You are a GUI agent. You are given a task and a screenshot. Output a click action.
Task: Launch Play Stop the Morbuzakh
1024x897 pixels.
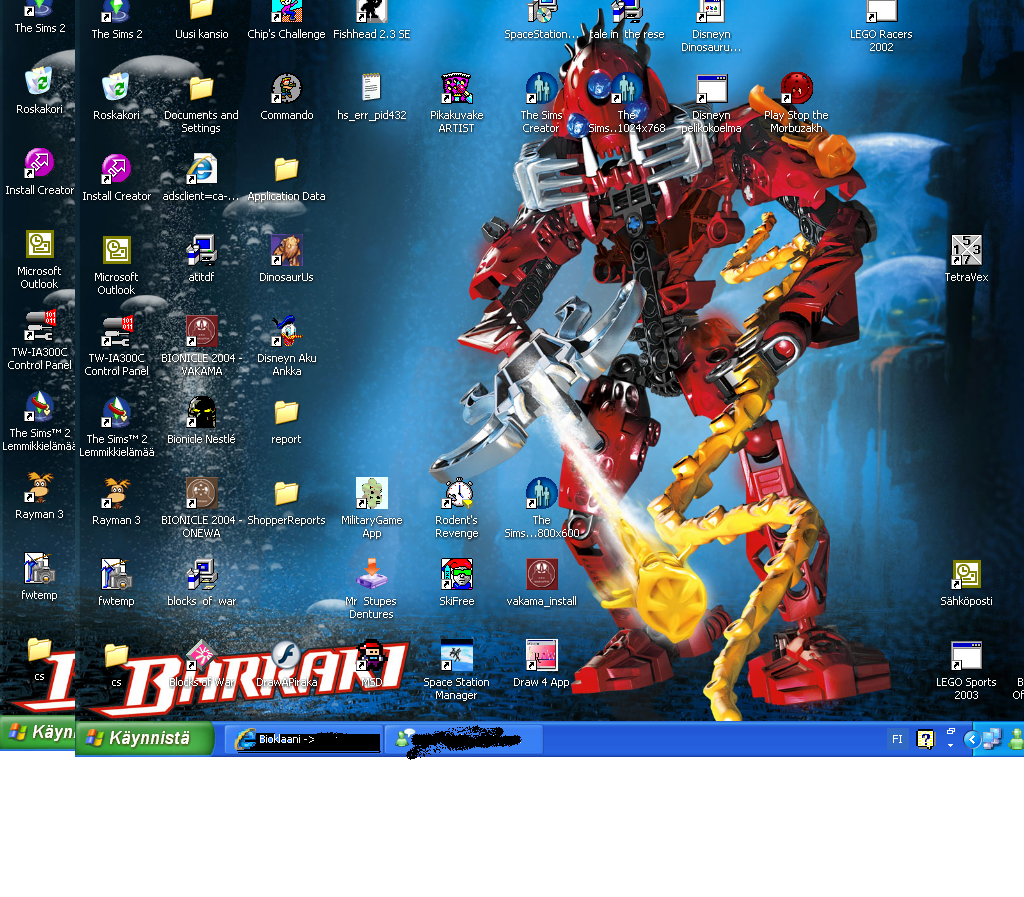click(x=796, y=86)
